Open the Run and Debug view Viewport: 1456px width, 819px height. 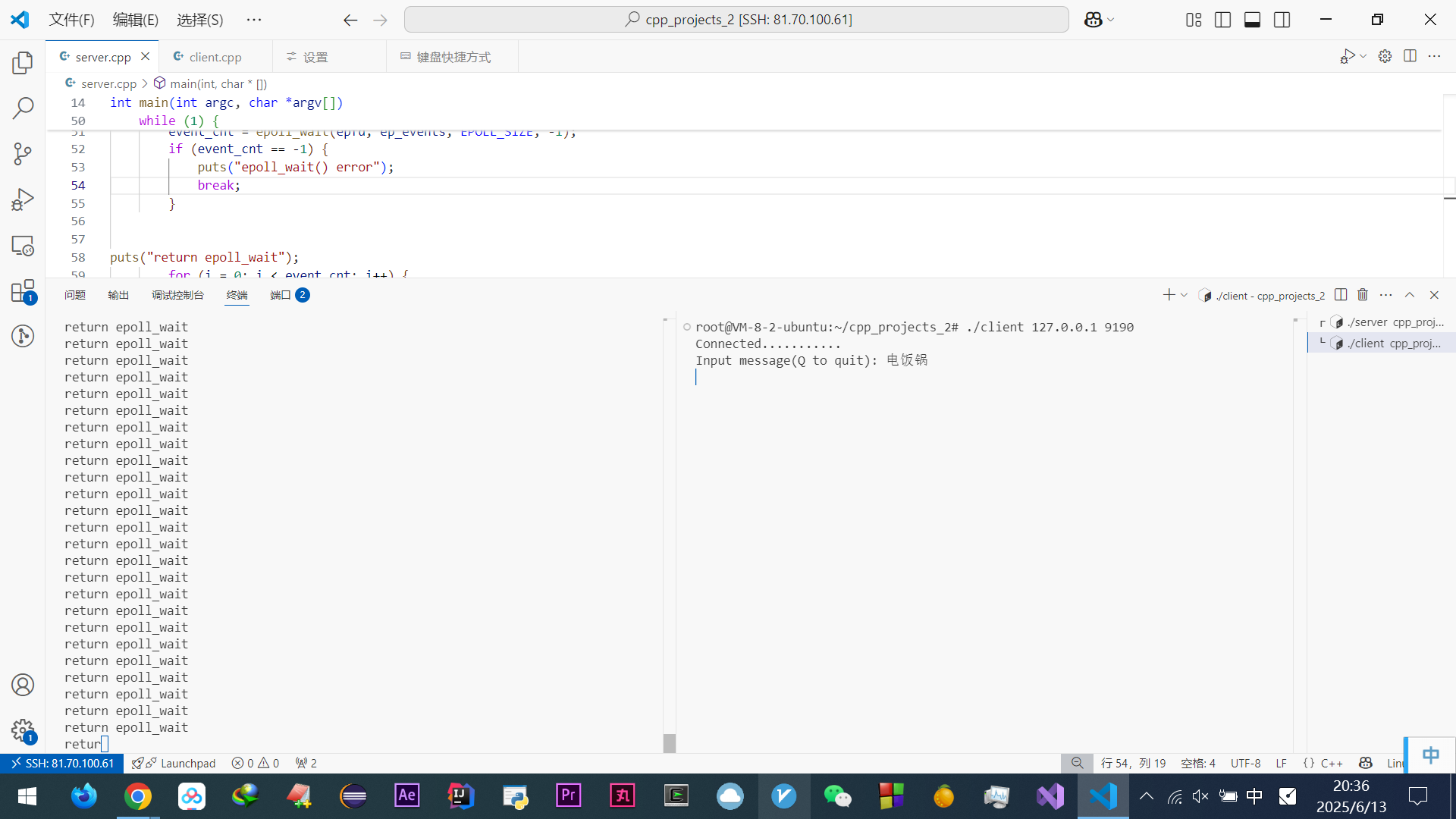click(23, 199)
